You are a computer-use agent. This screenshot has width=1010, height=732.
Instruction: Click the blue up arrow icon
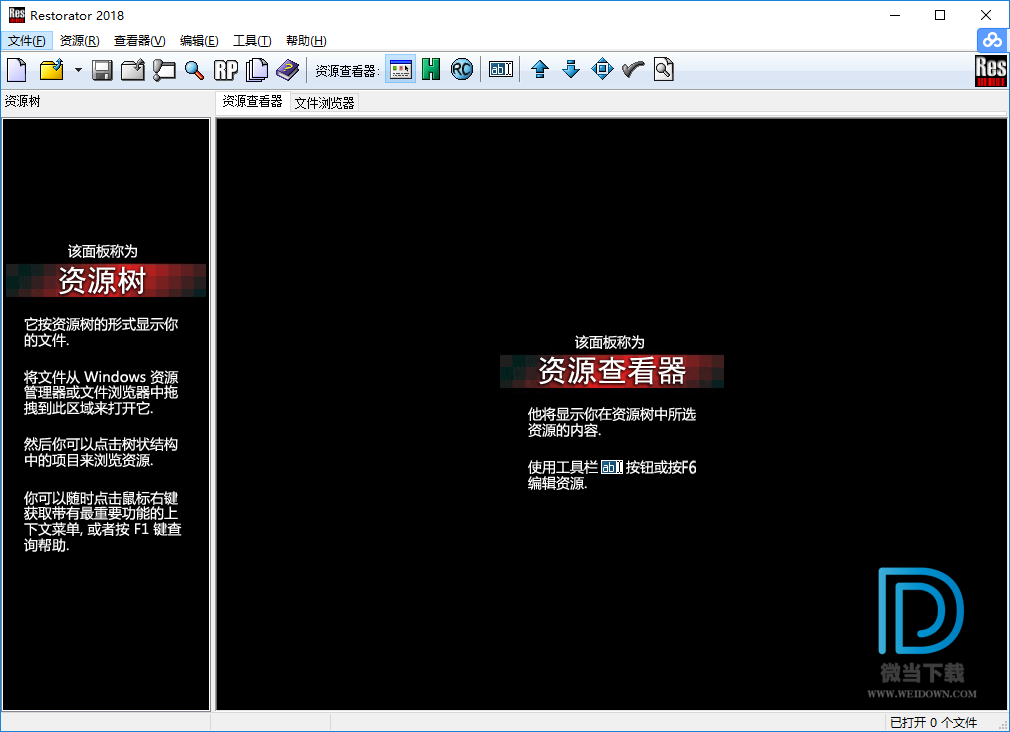tap(540, 69)
